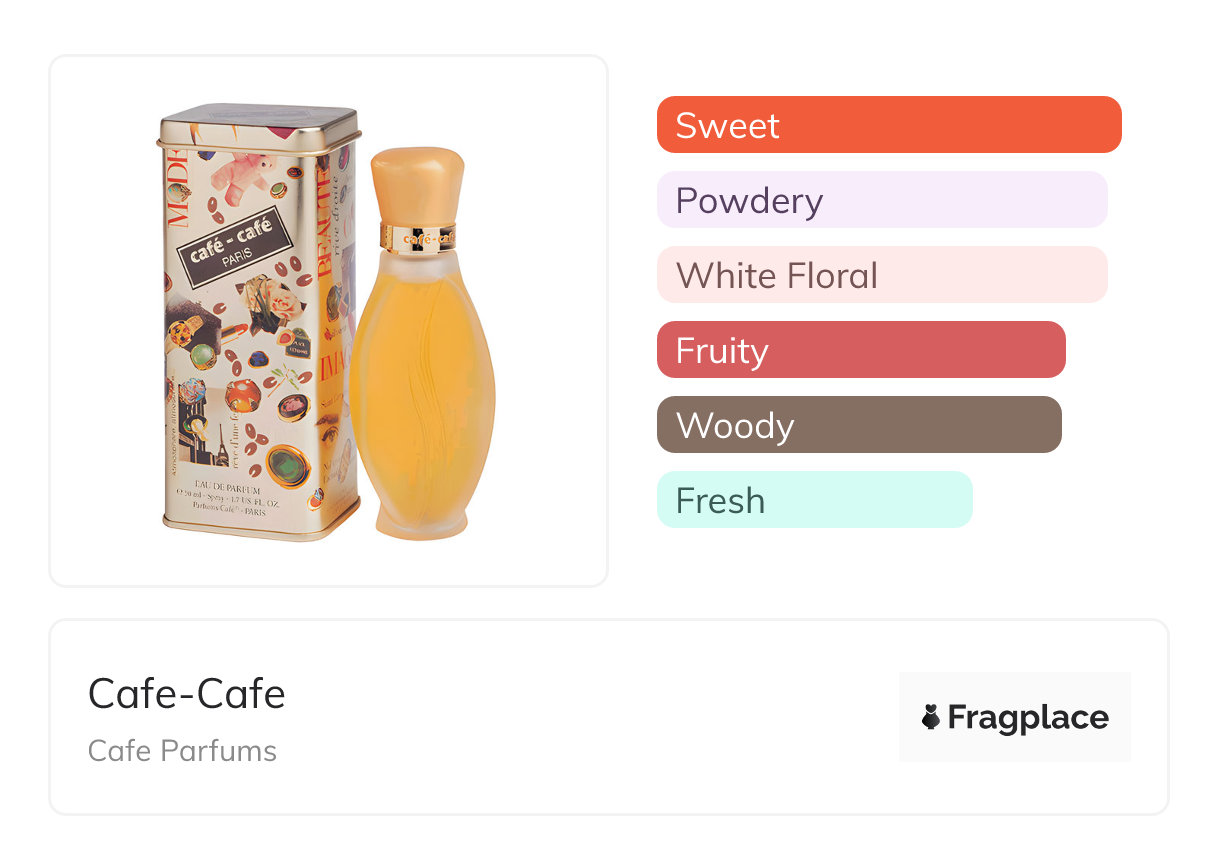Screen dimensions: 1218x864
Task: Click the tin box's metal lid
Action: [258, 124]
